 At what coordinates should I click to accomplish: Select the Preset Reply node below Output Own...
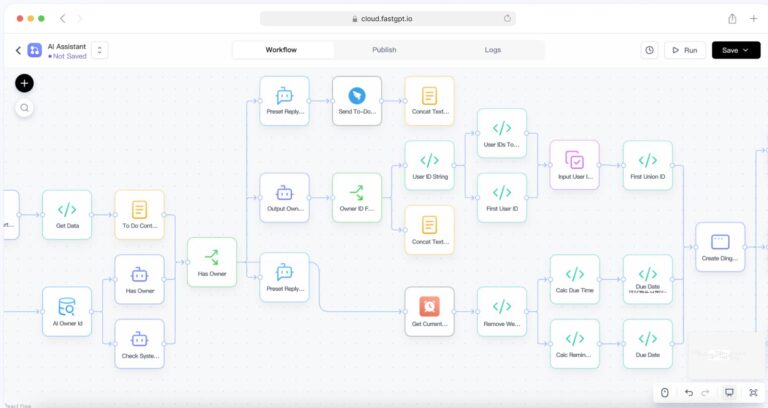click(x=285, y=277)
